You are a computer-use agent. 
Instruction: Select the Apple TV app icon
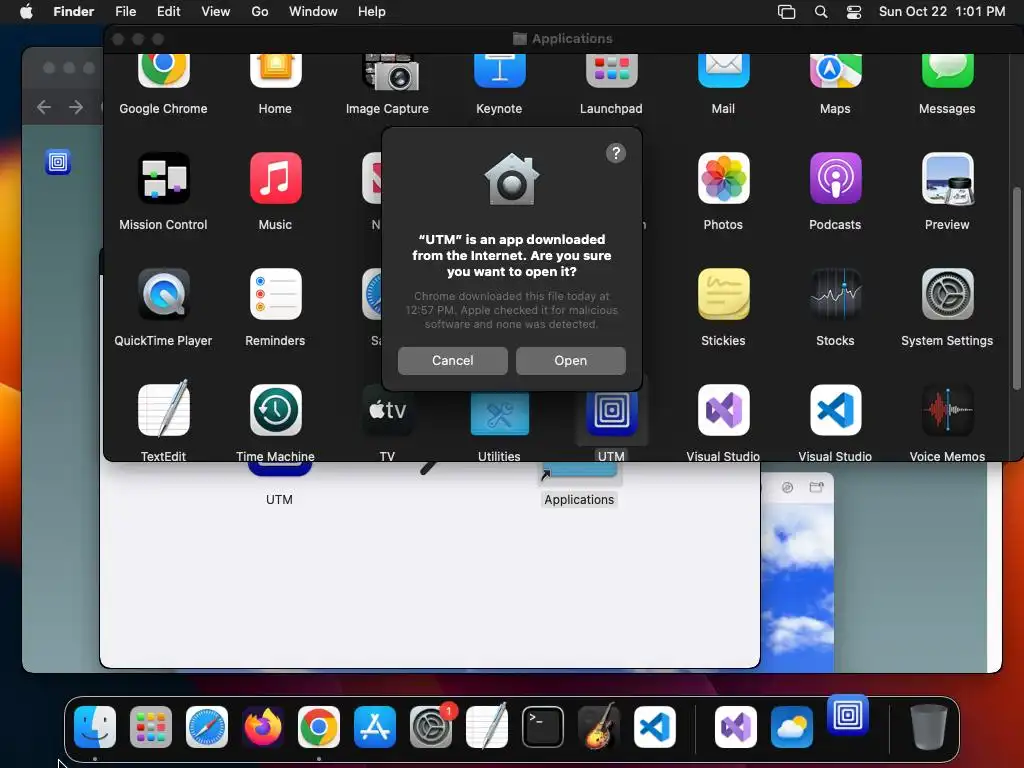(387, 409)
